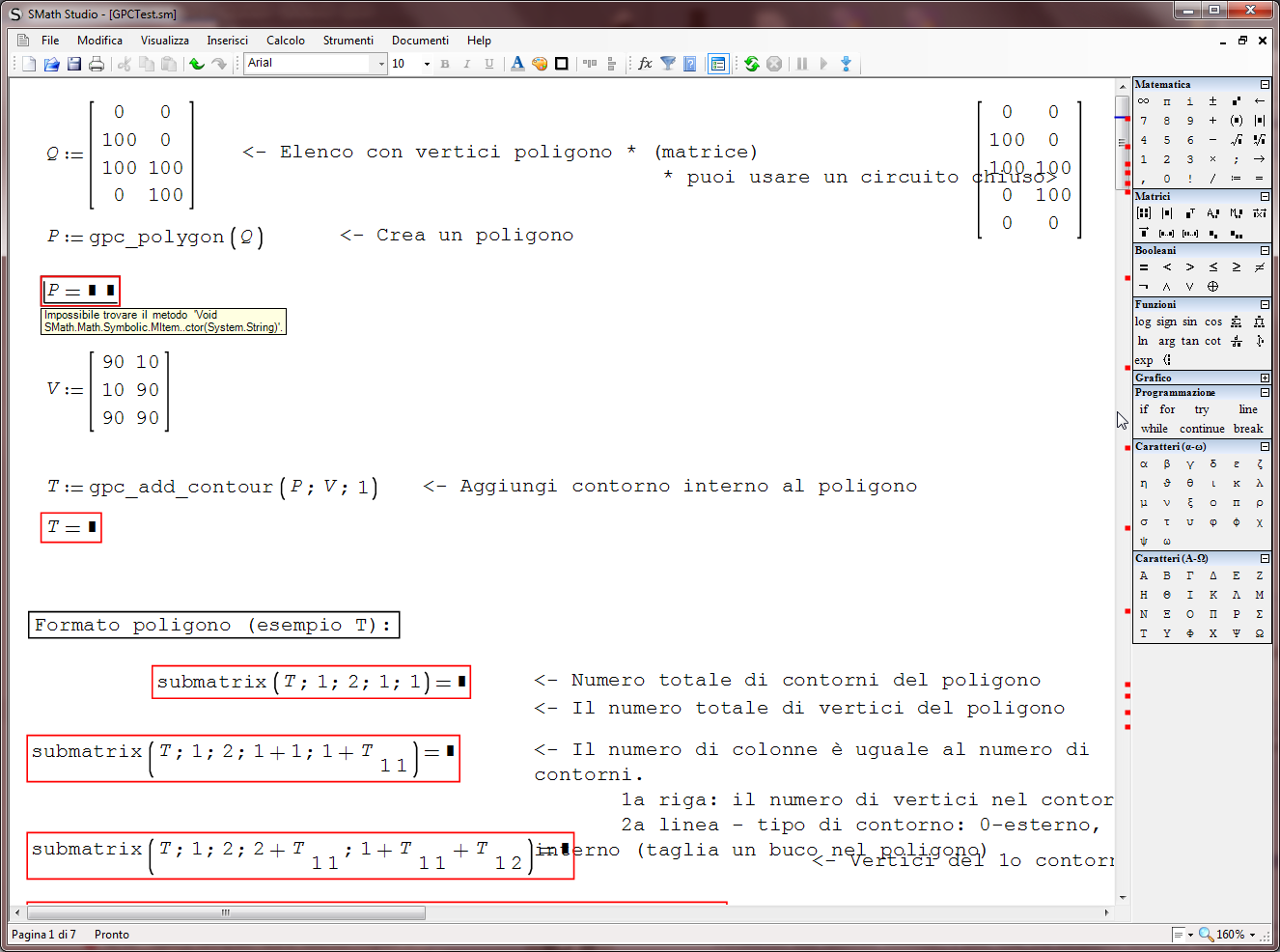Open the Insert Function dialog via fx icon

pyautogui.click(x=644, y=64)
